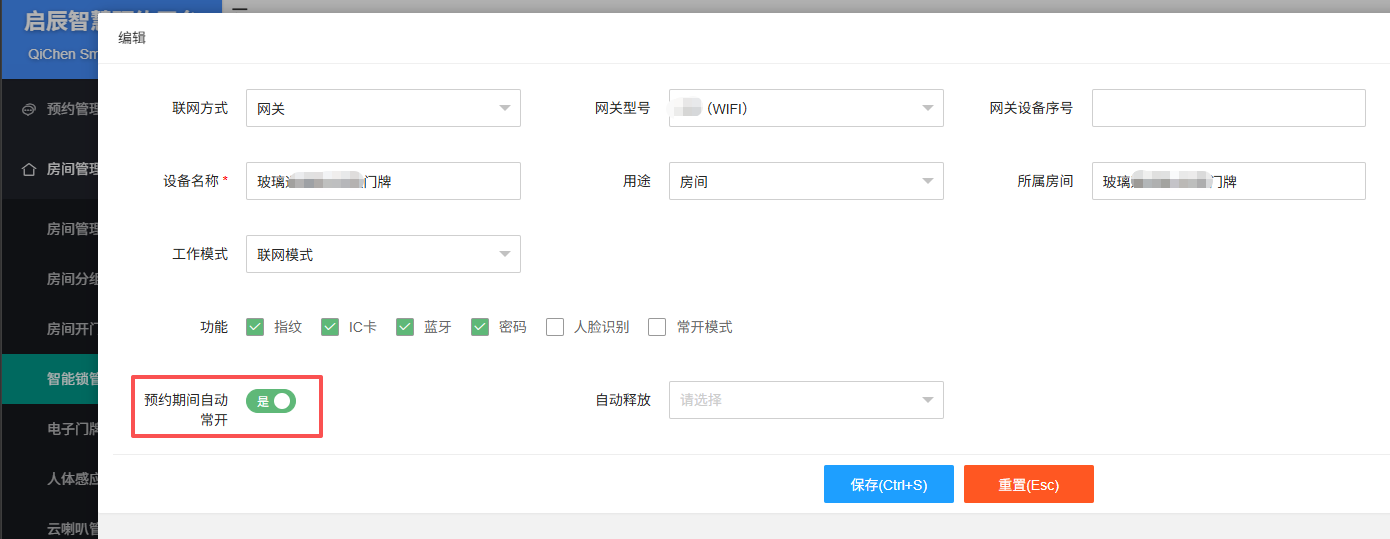Expand 房间管理 parent menu with house icon
This screenshot has width=1390, height=539.
49,169
